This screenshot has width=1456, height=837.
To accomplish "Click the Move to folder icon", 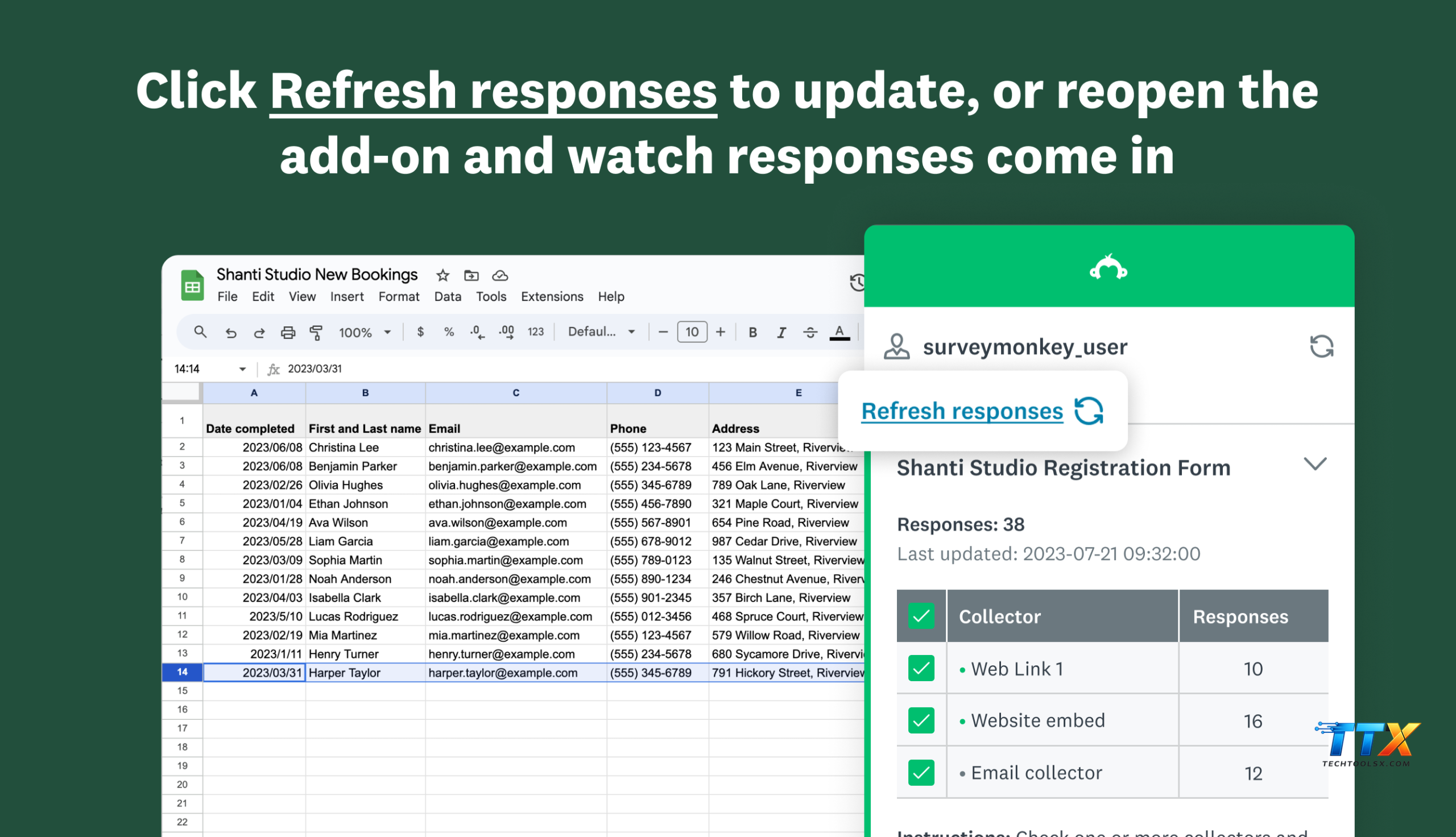I will [471, 275].
